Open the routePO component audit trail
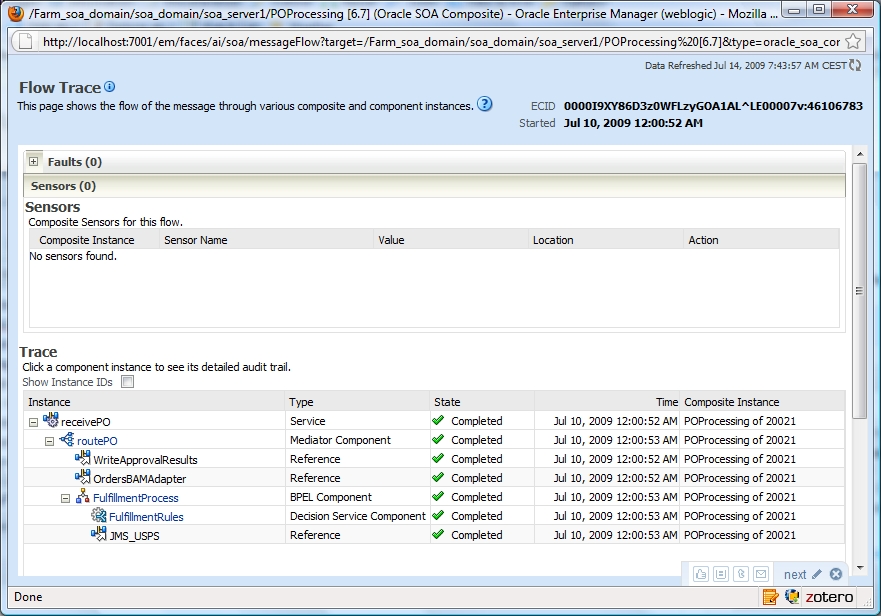This screenshot has height=616, width=881. pos(97,441)
